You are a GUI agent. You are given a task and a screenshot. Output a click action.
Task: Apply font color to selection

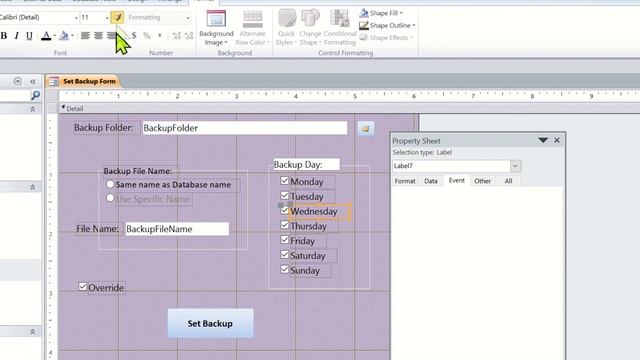click(46, 36)
